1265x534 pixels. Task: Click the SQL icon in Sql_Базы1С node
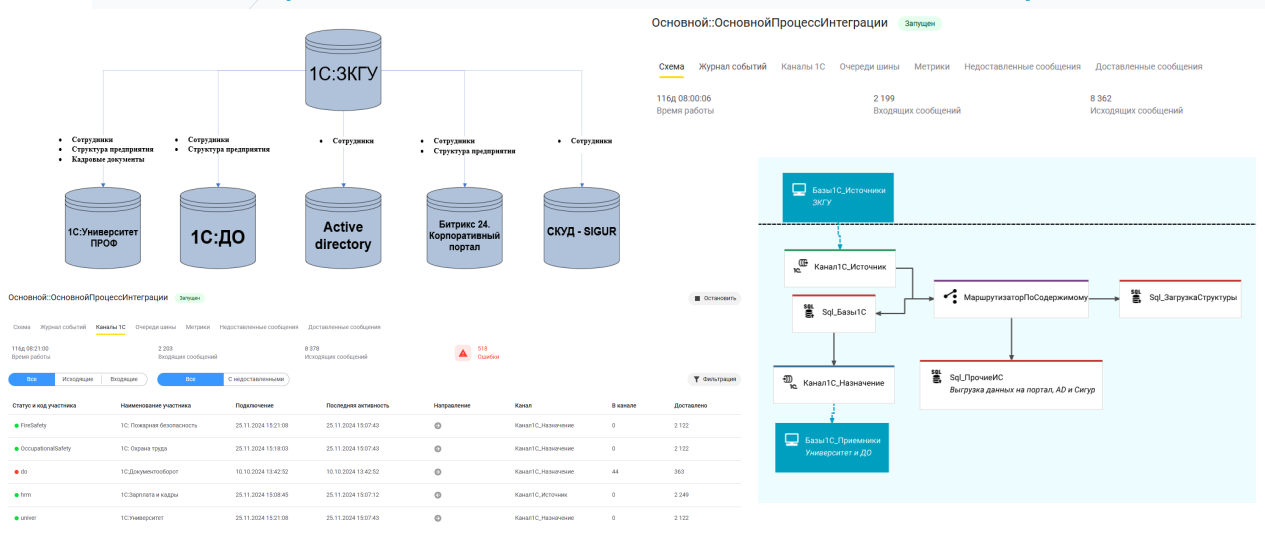click(810, 312)
